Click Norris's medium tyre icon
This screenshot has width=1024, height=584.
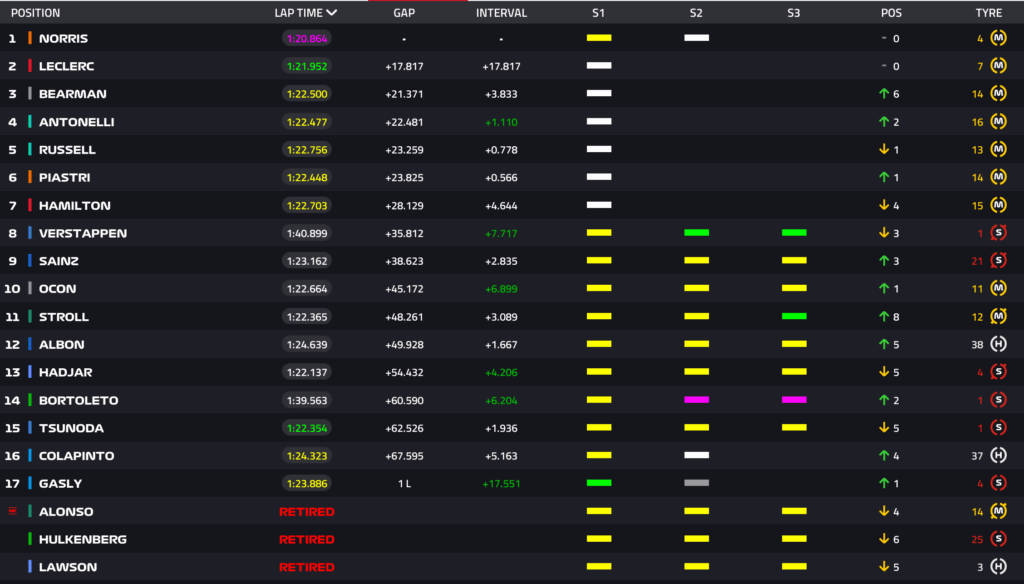point(998,38)
